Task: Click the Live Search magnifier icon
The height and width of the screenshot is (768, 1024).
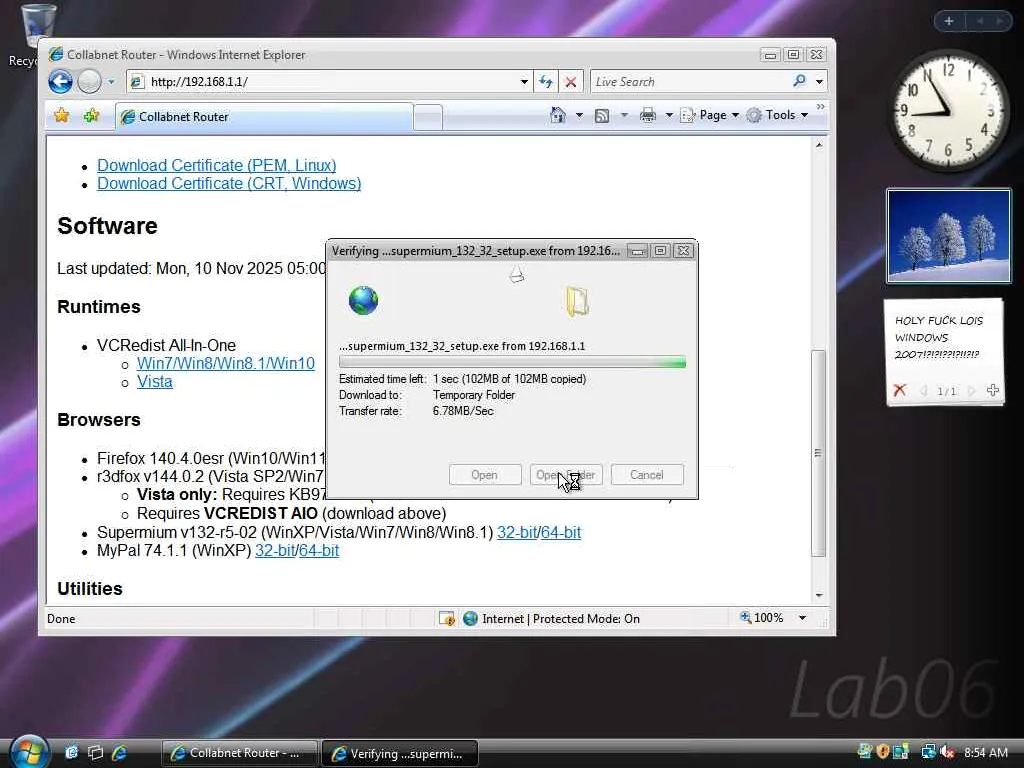Action: pyautogui.click(x=799, y=81)
